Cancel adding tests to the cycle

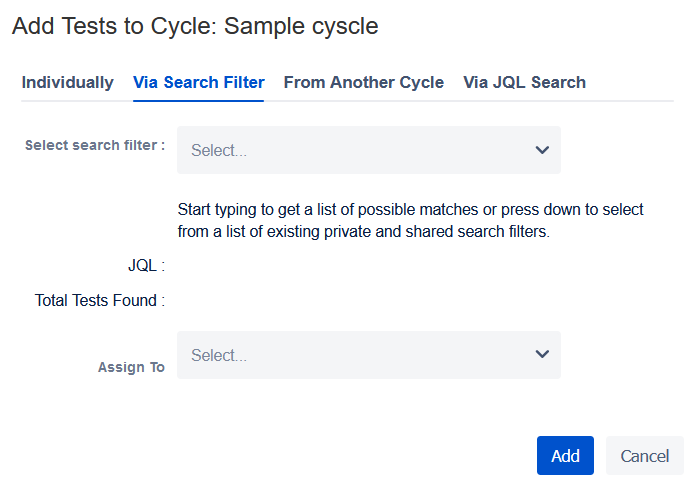click(x=644, y=456)
